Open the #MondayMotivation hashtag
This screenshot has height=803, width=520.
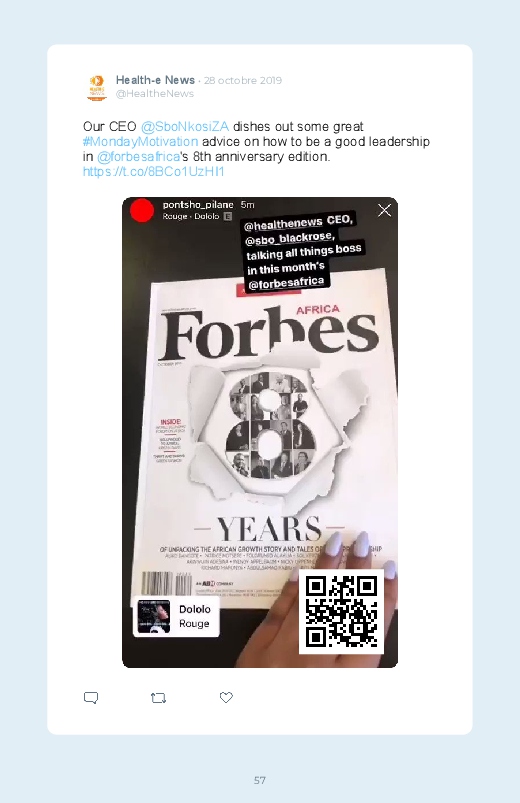coord(140,141)
